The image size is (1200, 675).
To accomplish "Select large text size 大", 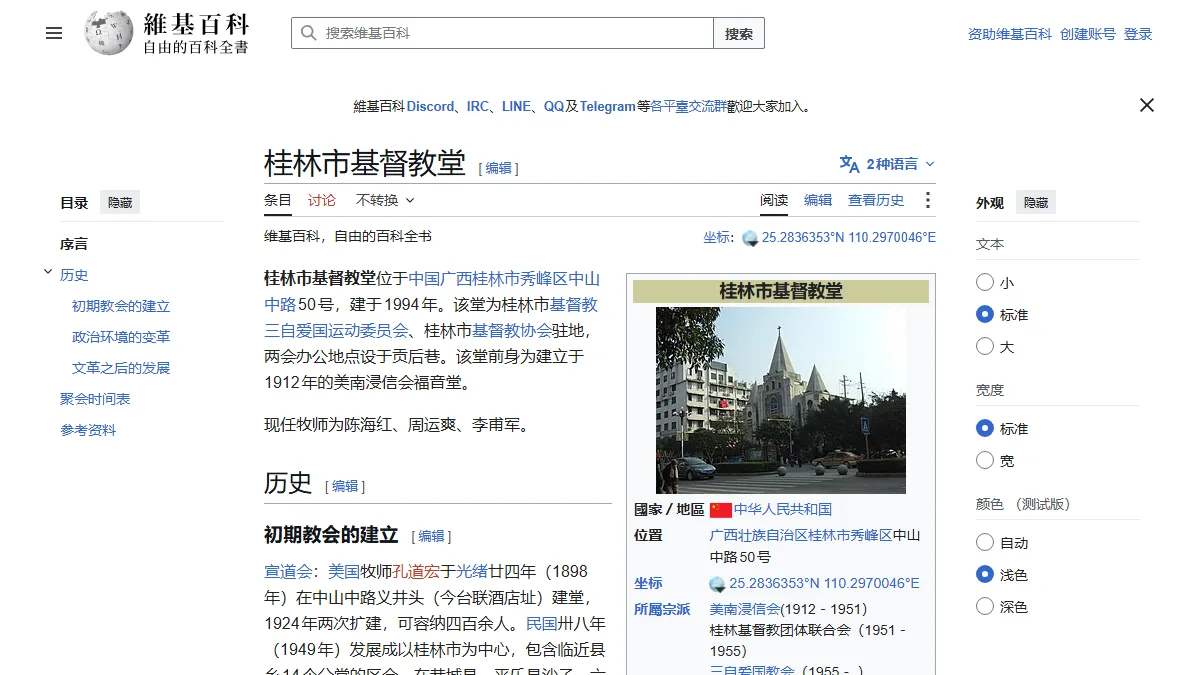I will 985,347.
